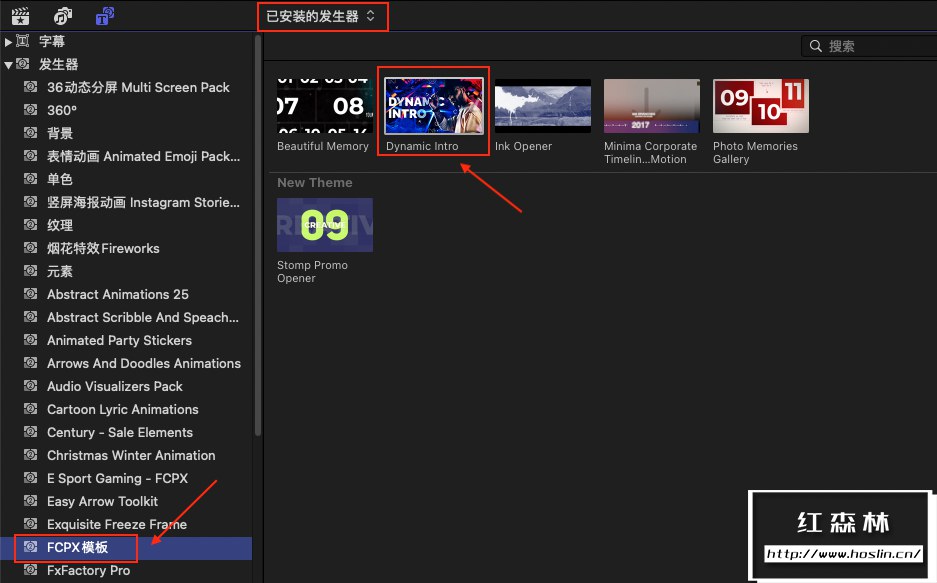
Task: Select Minima Corporate Timeline Motion thumbnail
Action: (x=651, y=106)
